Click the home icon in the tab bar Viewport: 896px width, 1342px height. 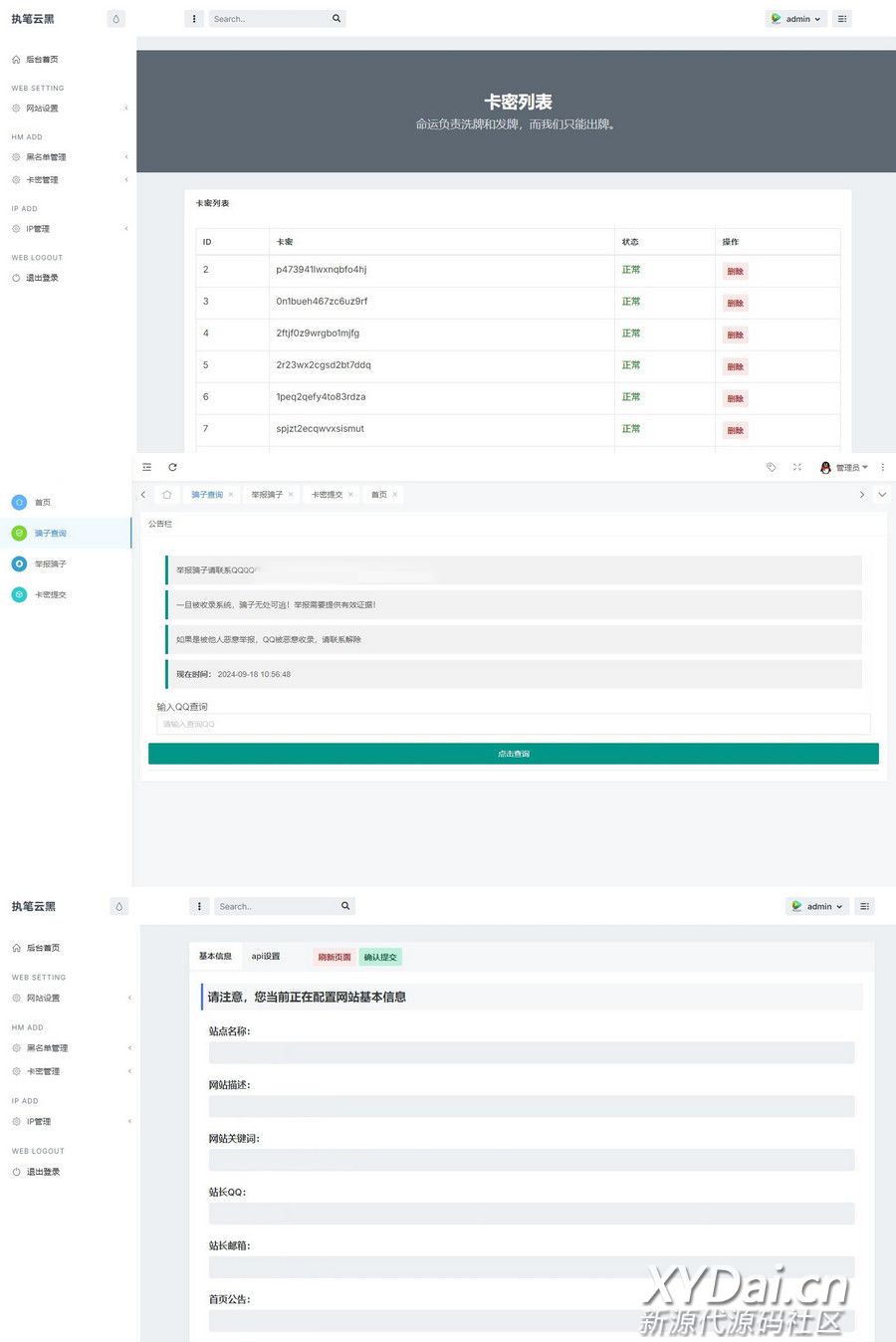tap(166, 495)
